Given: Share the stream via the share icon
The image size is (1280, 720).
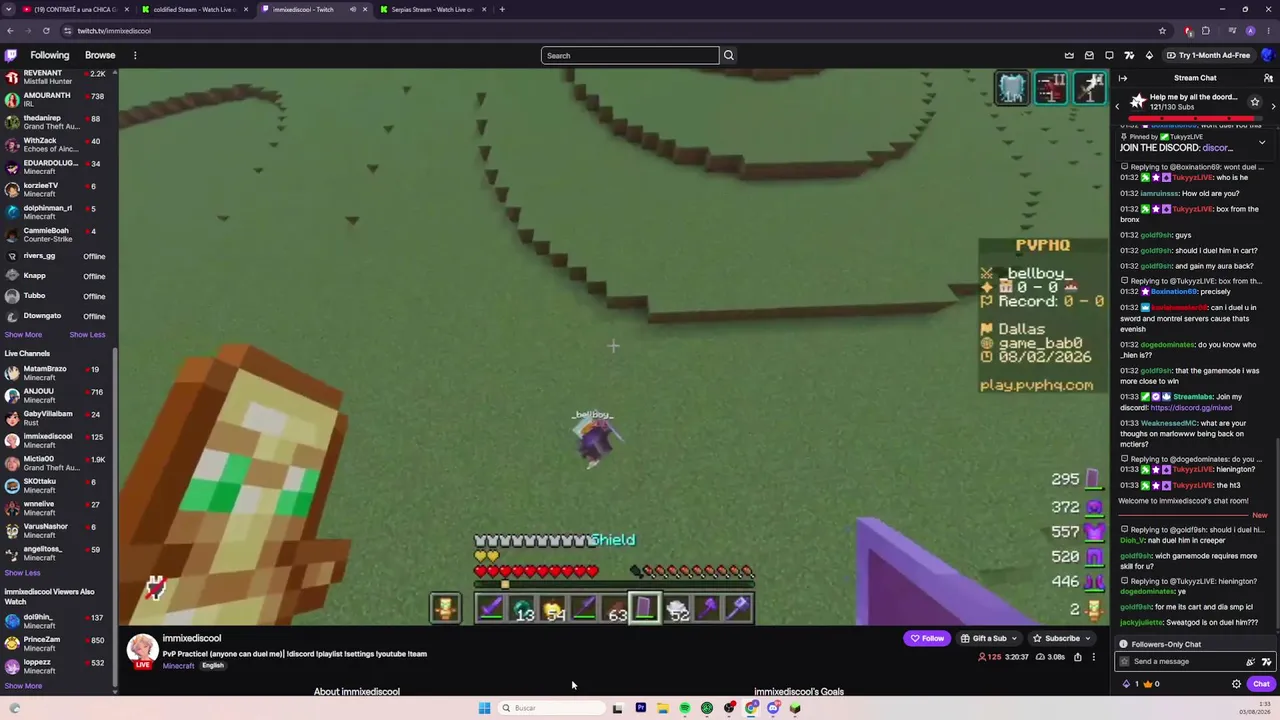Looking at the screenshot, I should [1077, 657].
